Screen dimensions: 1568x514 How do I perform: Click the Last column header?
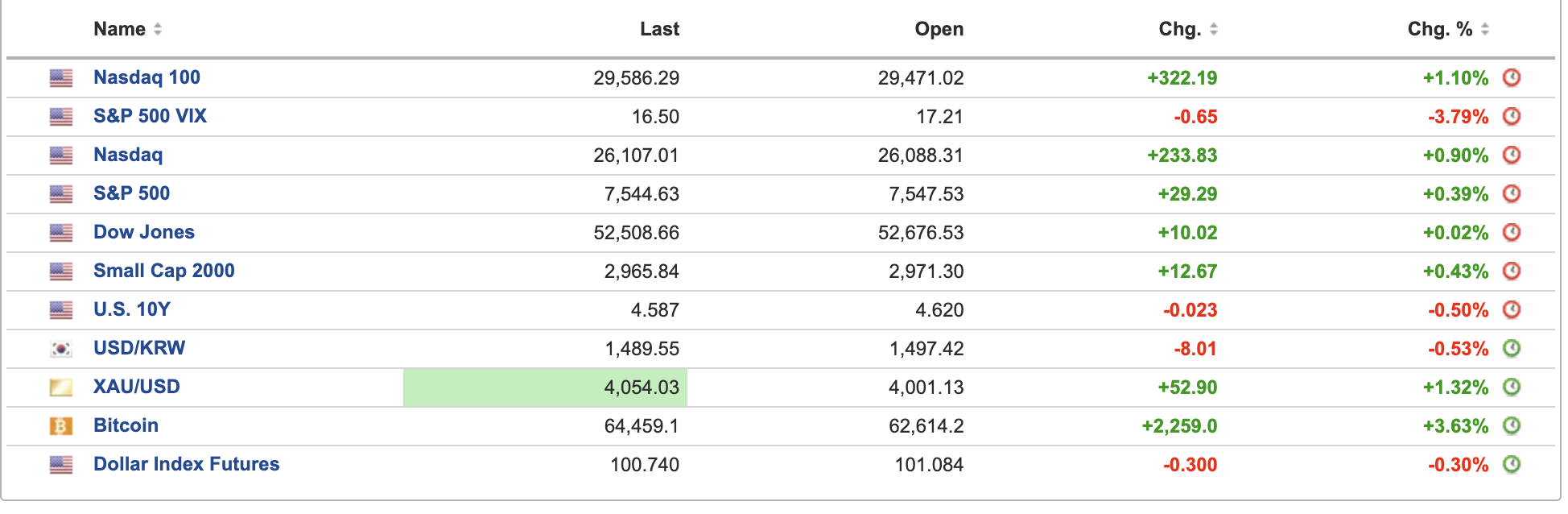[x=659, y=29]
